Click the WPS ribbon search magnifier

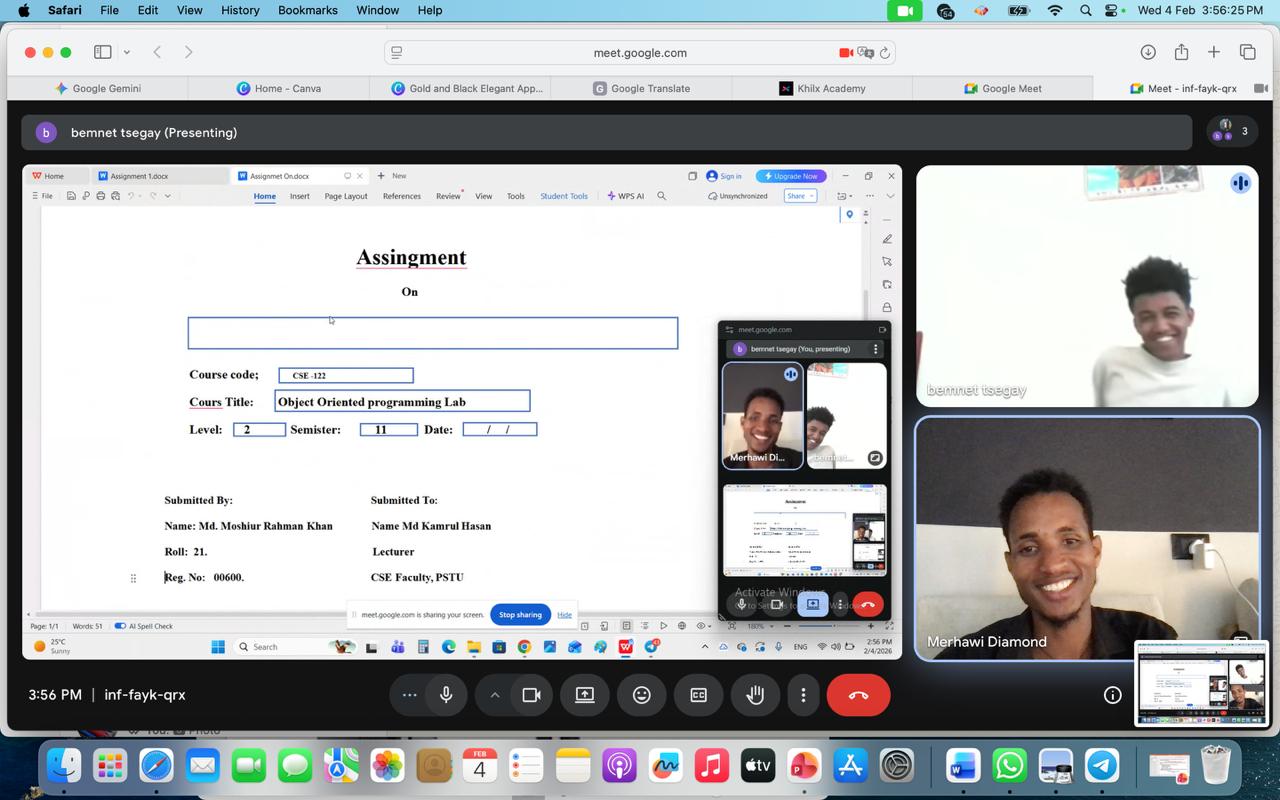click(x=661, y=196)
